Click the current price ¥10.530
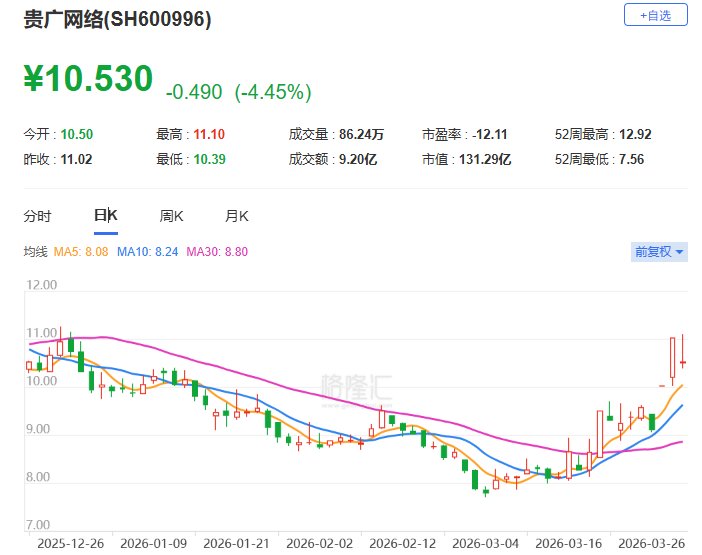The image size is (702, 555). (89, 79)
